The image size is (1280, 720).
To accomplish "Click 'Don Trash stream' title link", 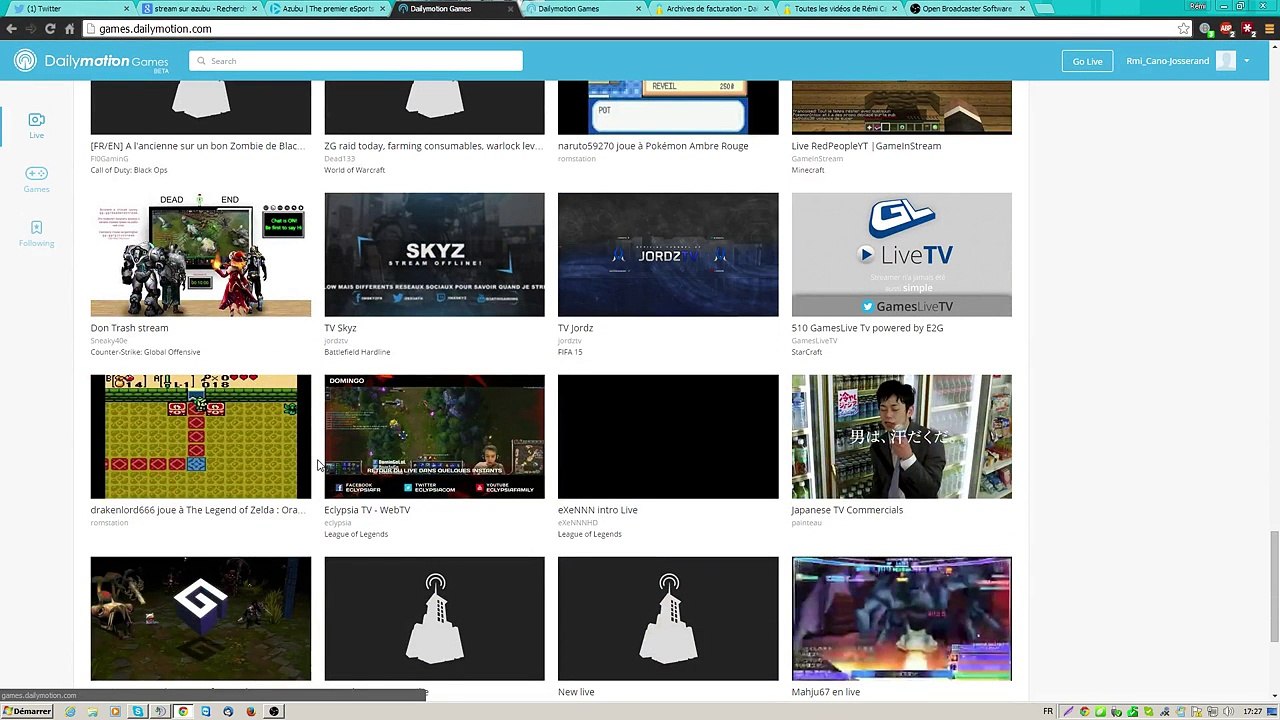I will tap(129, 328).
